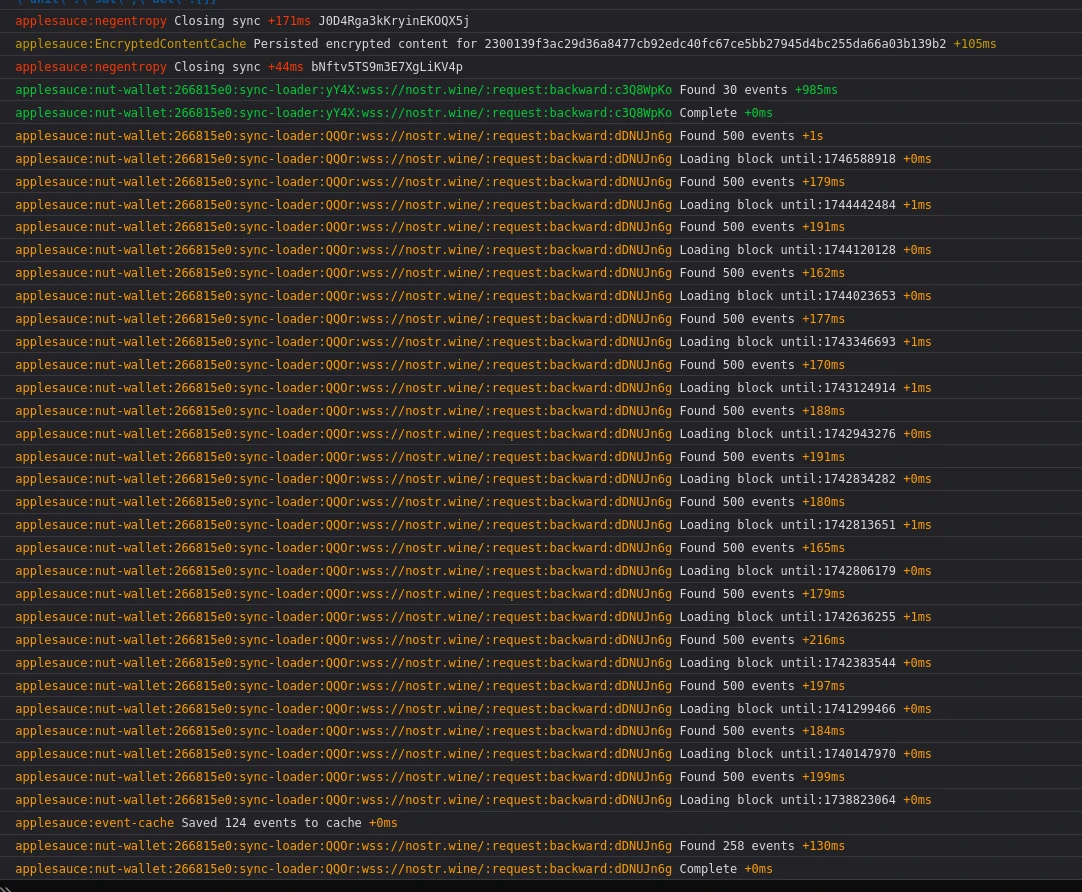
Task: Click the '+105ms' timing on Persisted line
Action: [x=975, y=43]
